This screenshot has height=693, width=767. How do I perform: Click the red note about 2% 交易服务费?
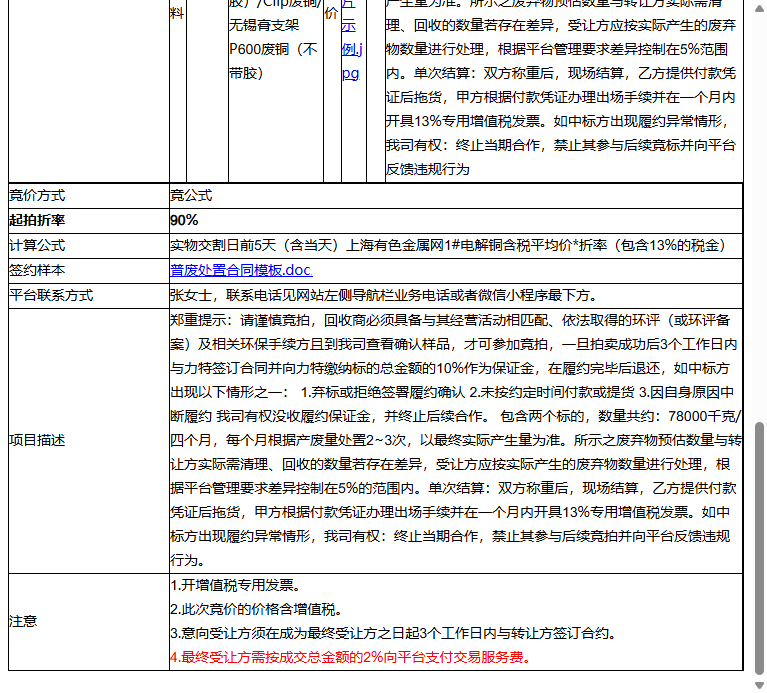click(x=351, y=657)
